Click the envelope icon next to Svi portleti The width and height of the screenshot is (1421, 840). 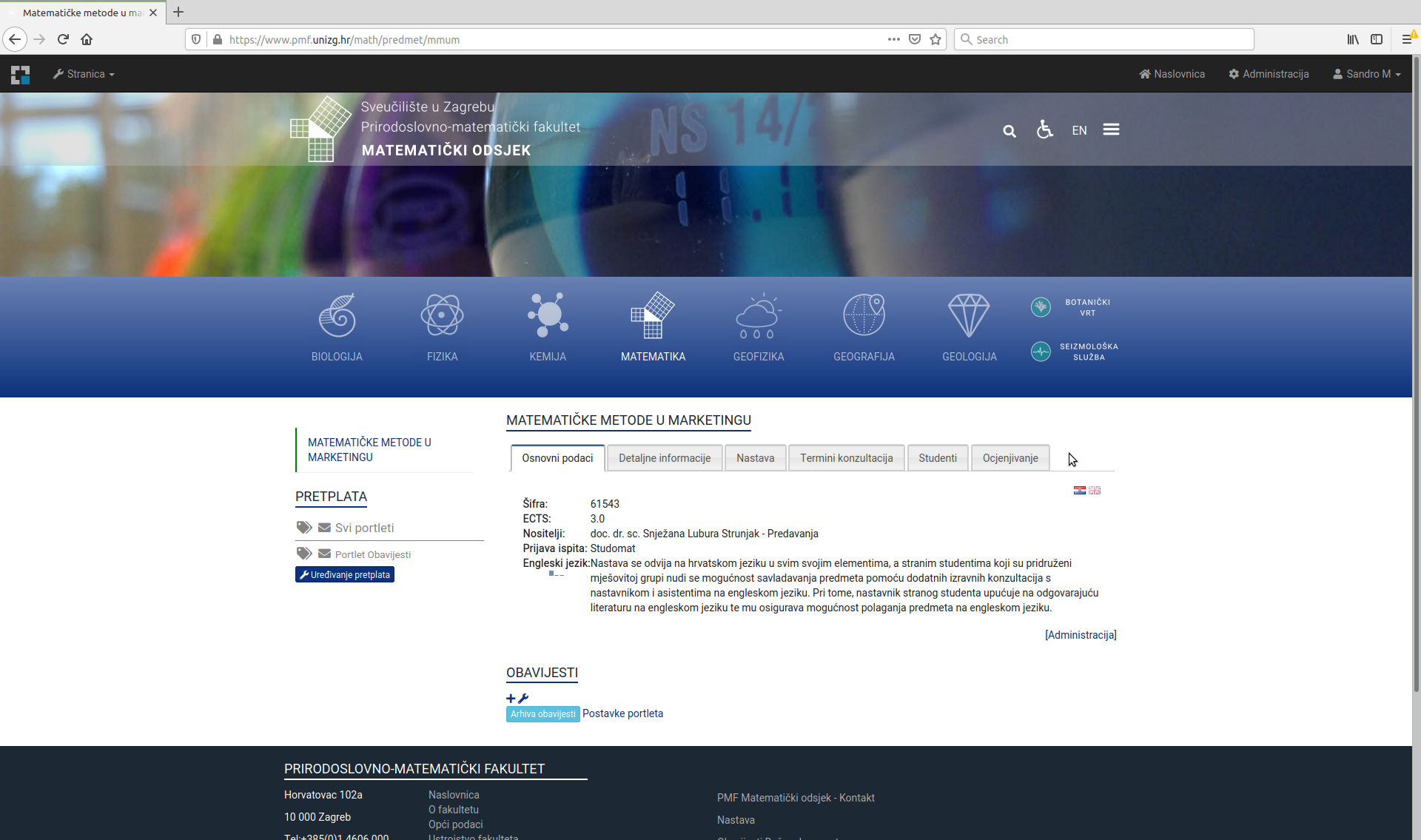(324, 527)
